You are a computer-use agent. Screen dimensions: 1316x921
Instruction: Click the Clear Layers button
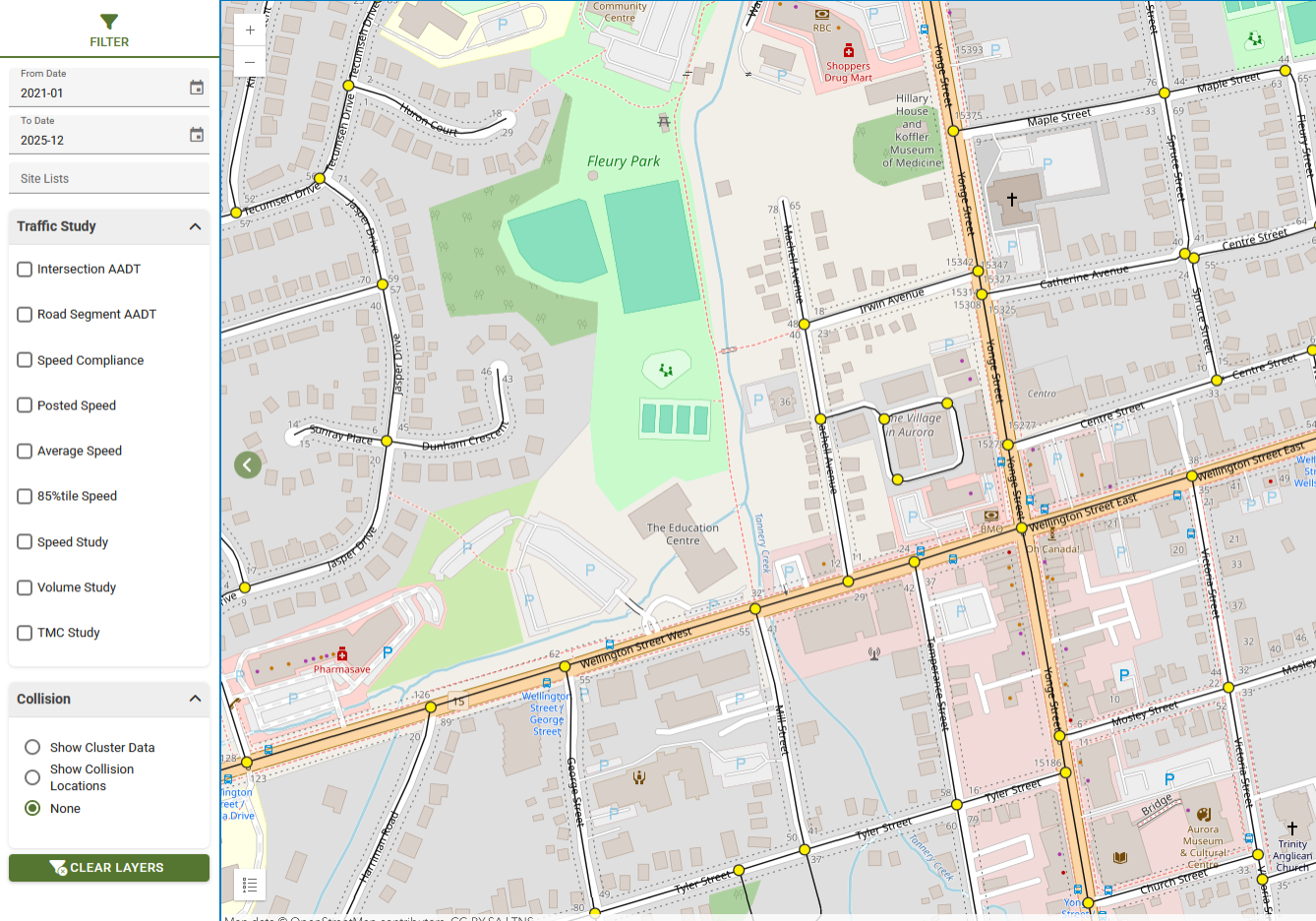[x=109, y=868]
